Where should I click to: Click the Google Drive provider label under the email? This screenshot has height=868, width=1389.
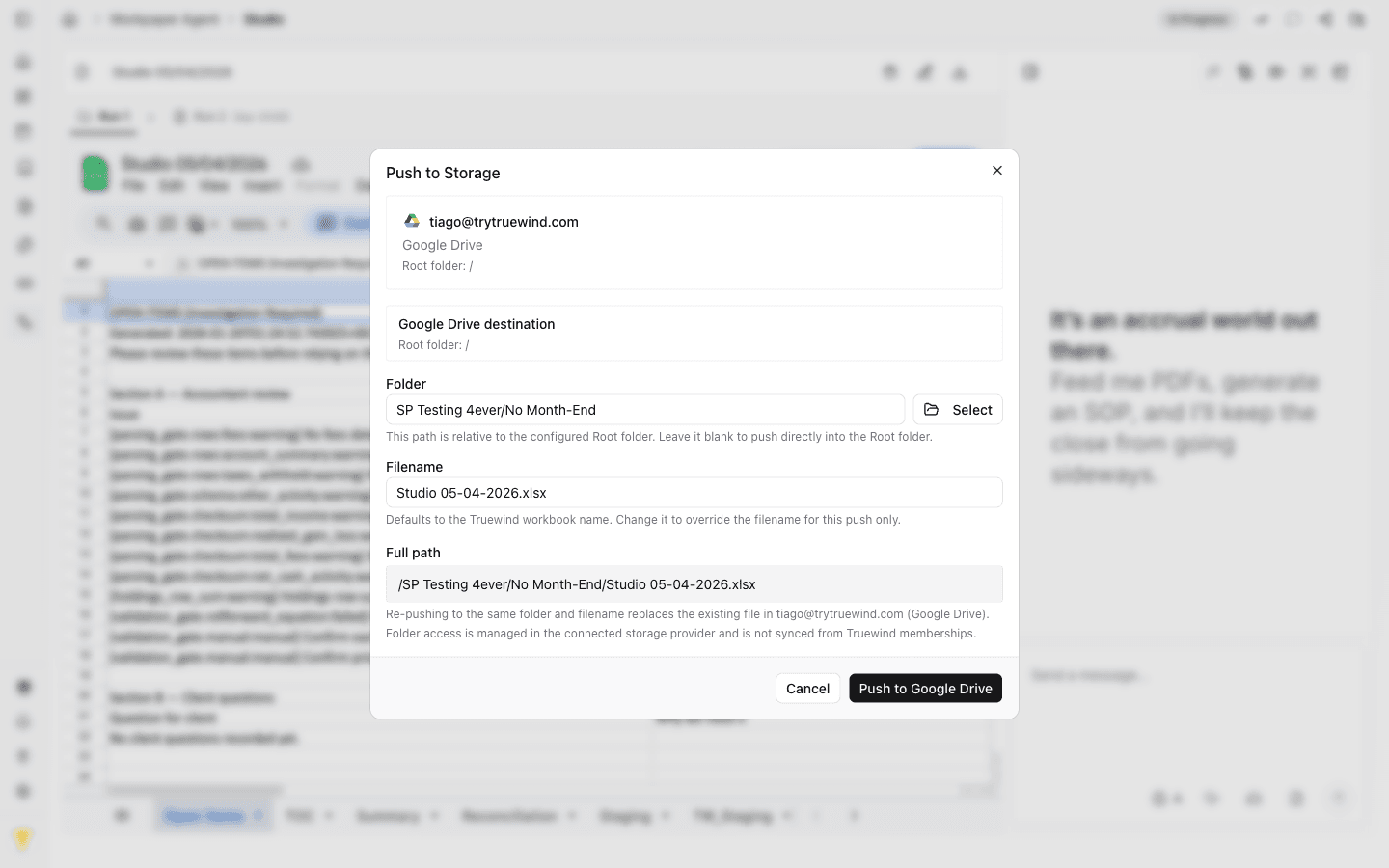(x=443, y=245)
